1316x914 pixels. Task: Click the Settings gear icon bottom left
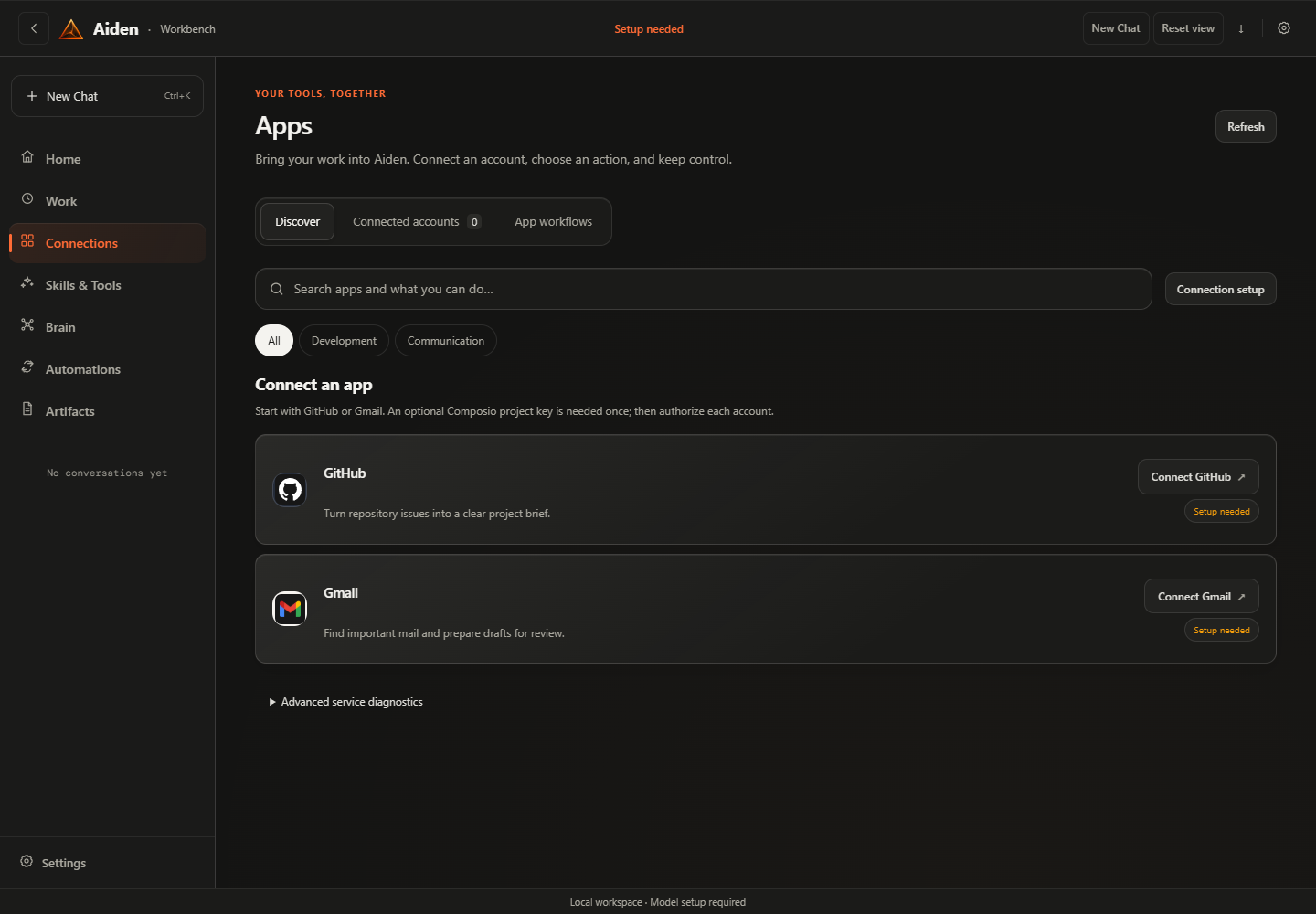(27, 862)
